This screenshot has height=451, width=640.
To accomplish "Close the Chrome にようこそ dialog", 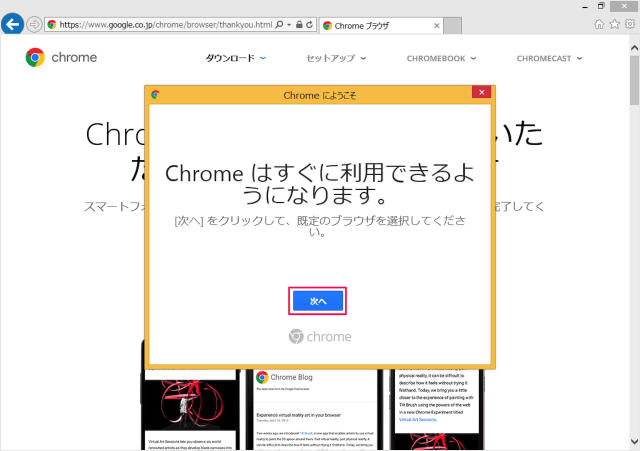I will pos(481,94).
